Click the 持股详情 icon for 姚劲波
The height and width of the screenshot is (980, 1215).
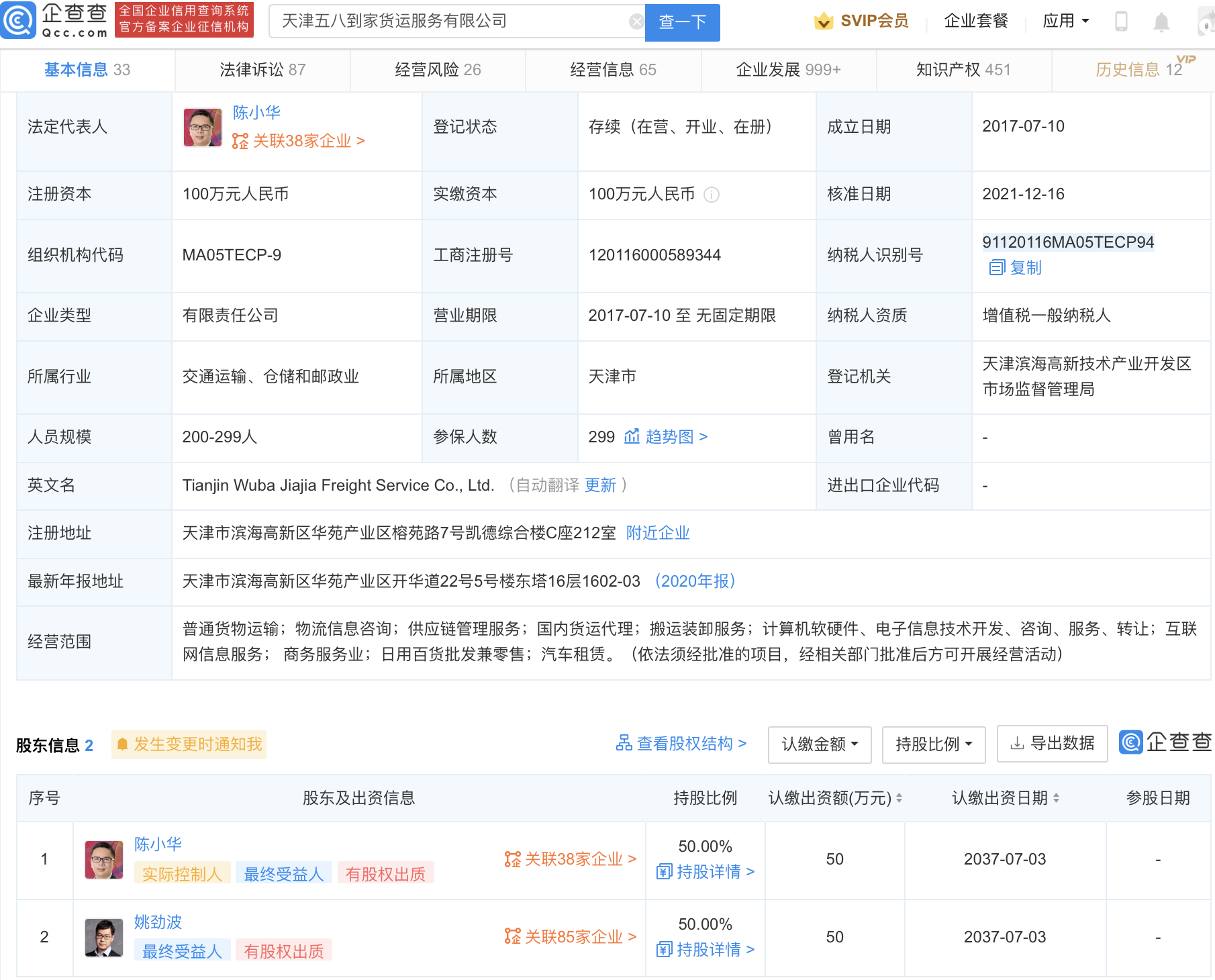point(664,949)
